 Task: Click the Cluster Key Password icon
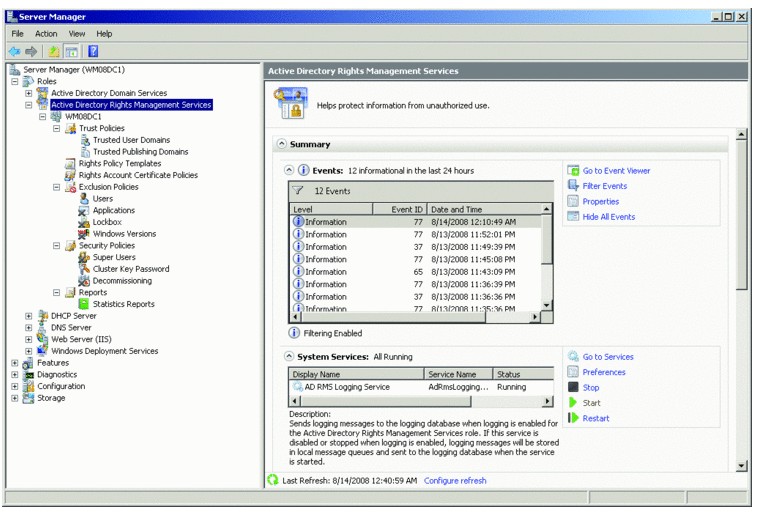coord(84,269)
